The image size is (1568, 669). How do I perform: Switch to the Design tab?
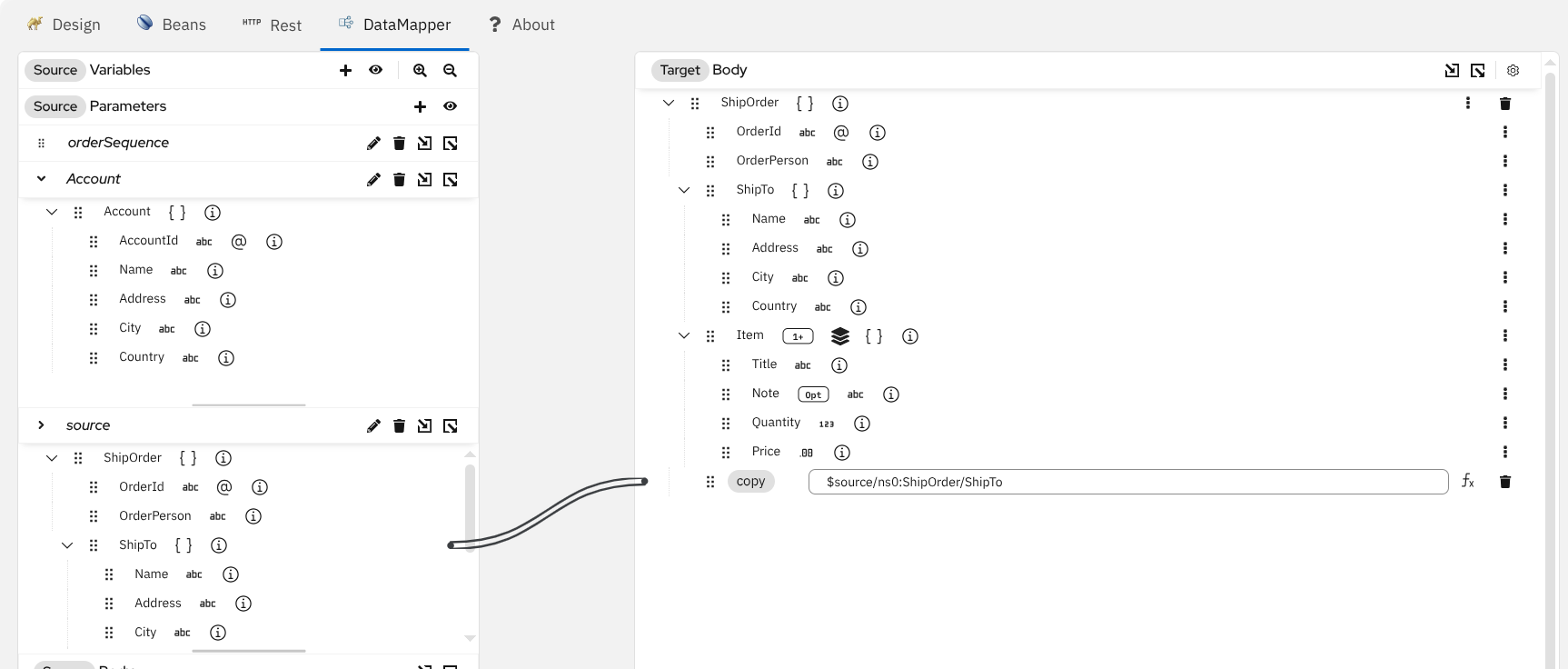tap(64, 25)
